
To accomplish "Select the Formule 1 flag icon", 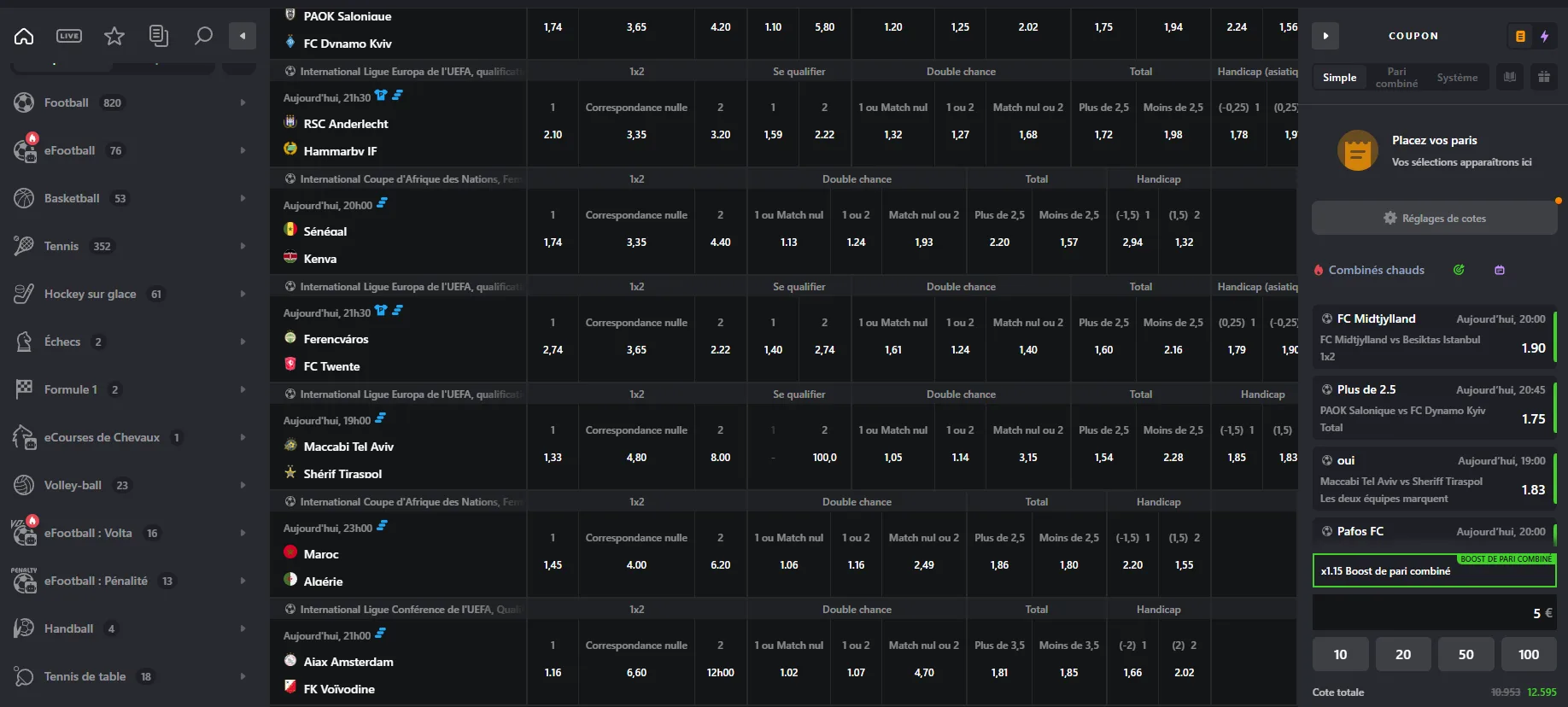I will (x=24, y=389).
